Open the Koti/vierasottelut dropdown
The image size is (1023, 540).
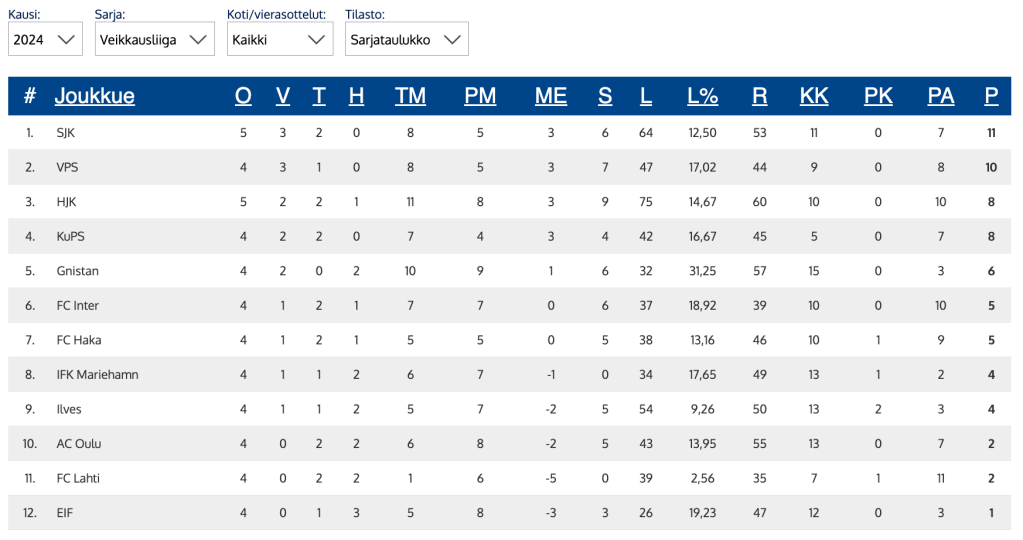(279, 39)
